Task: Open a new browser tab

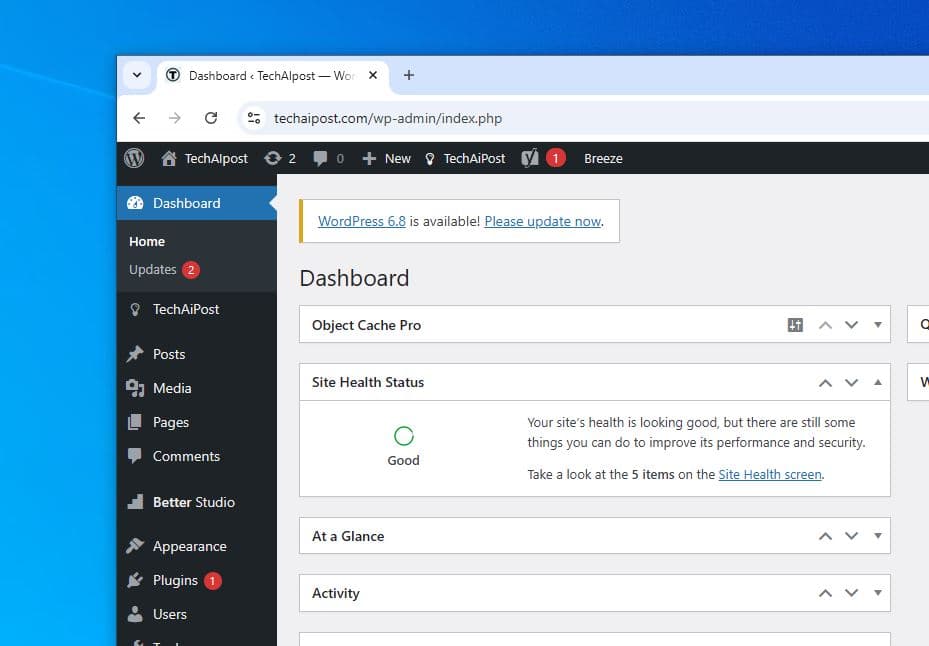Action: [x=409, y=75]
